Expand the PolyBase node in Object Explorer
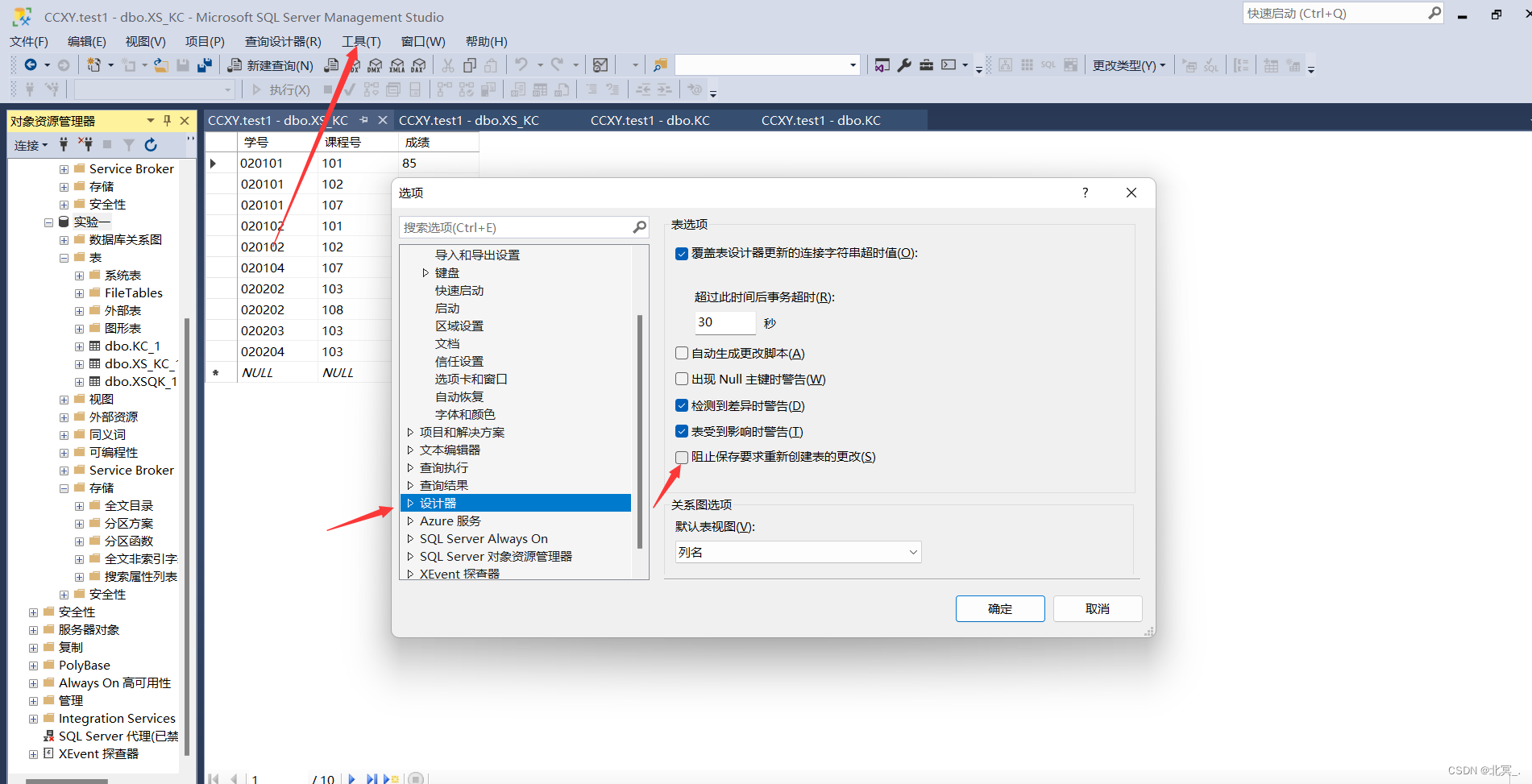 click(x=33, y=666)
